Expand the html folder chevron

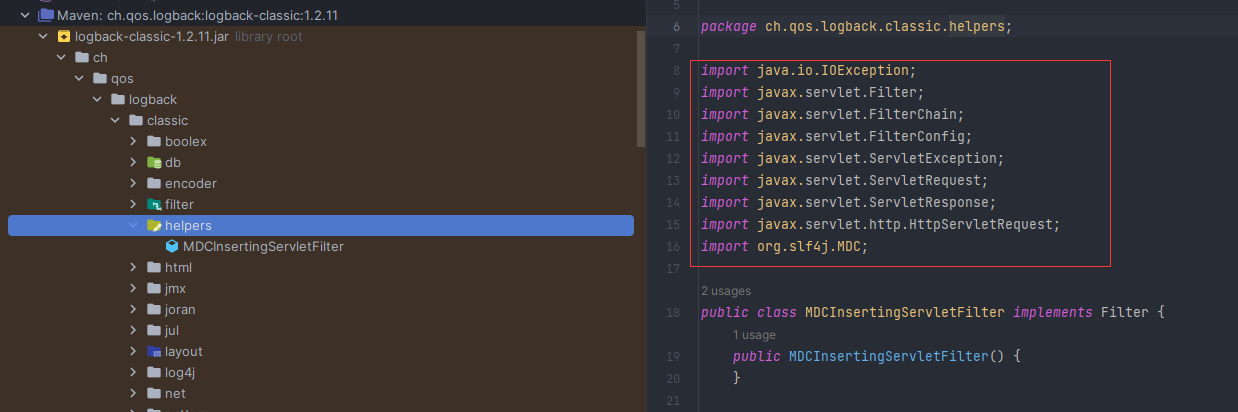(133, 267)
